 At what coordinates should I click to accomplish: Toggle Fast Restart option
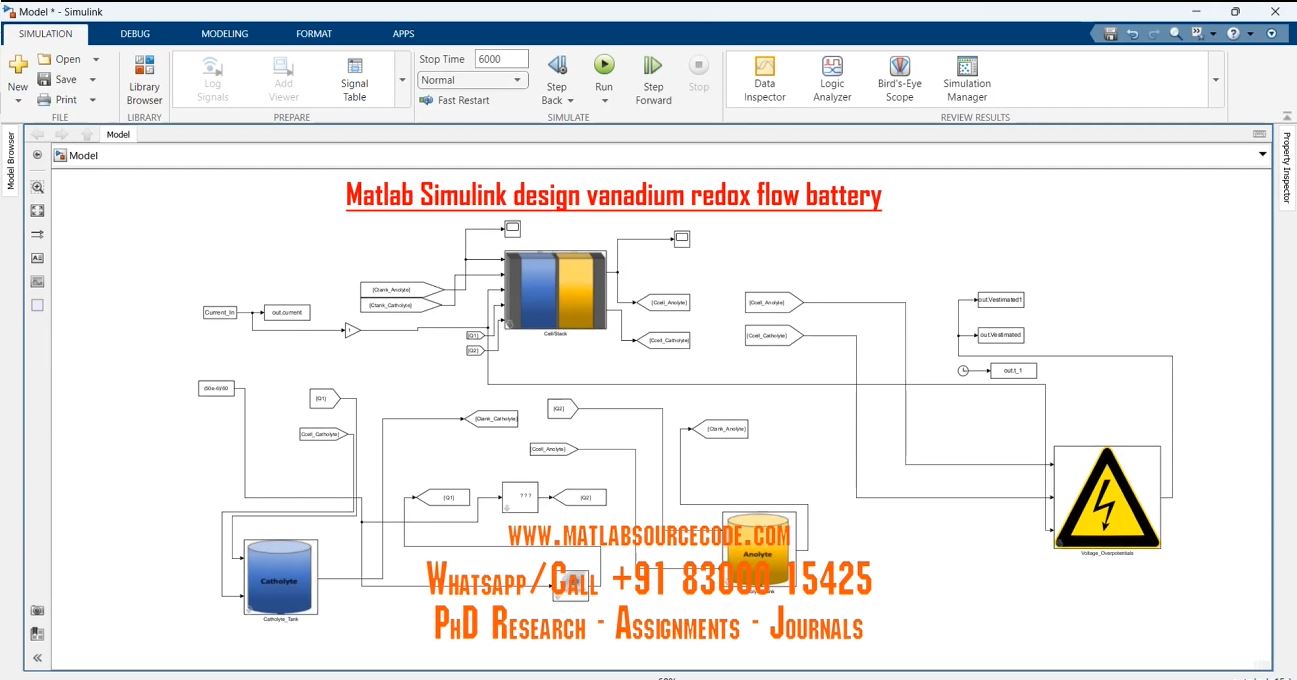(x=455, y=100)
